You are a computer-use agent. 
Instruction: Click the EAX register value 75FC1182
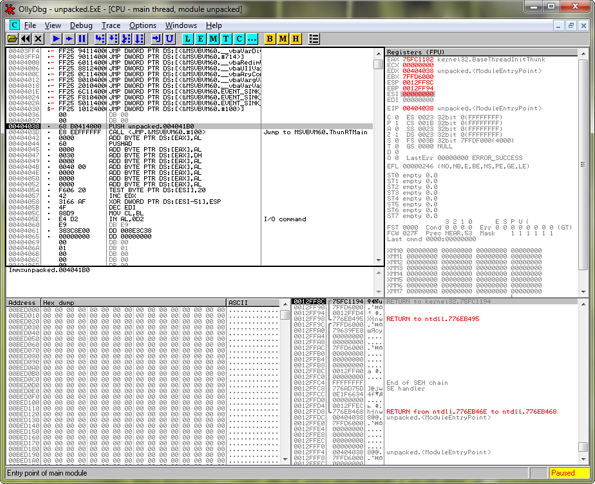pos(418,60)
